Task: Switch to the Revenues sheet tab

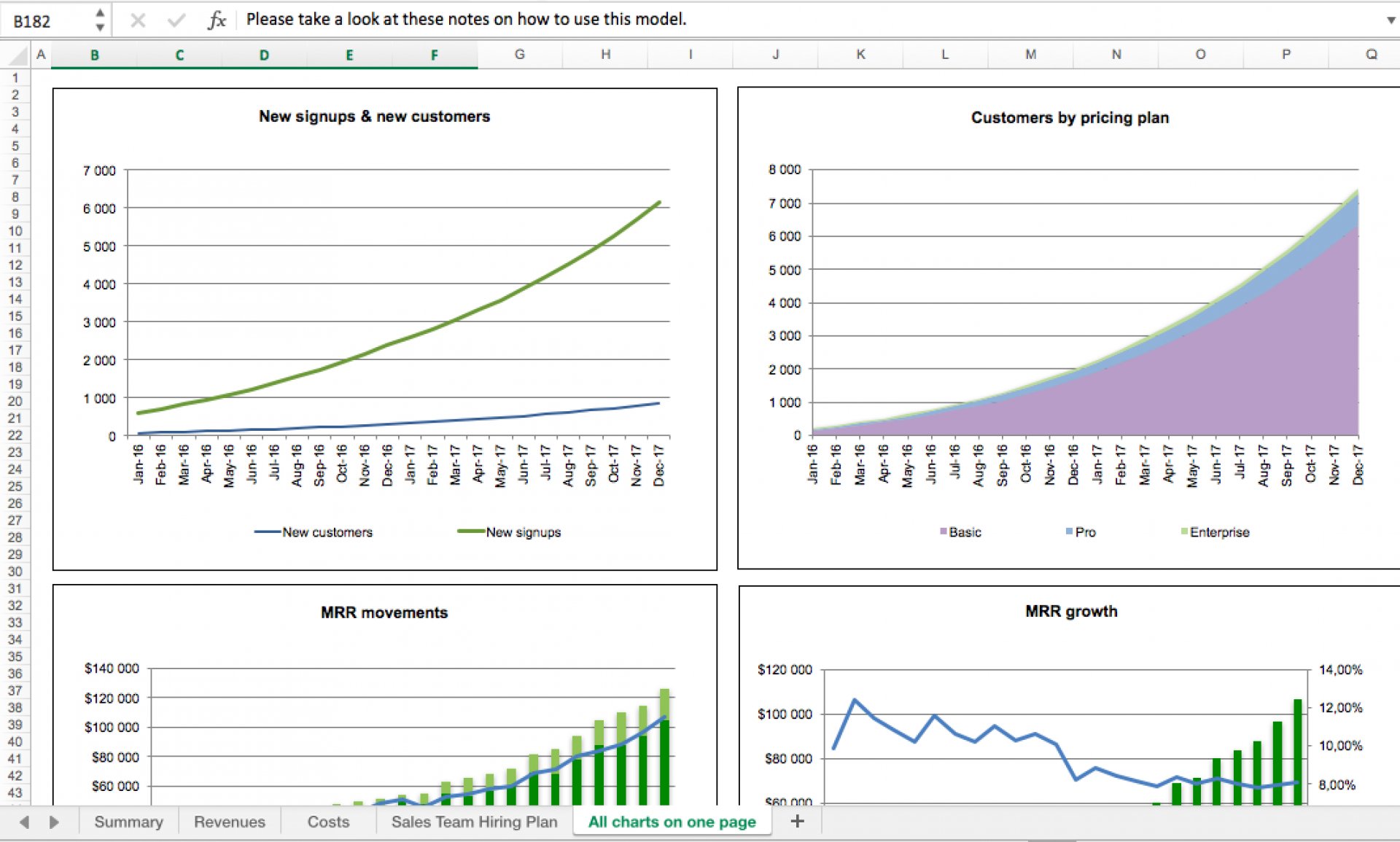Action: 229,822
